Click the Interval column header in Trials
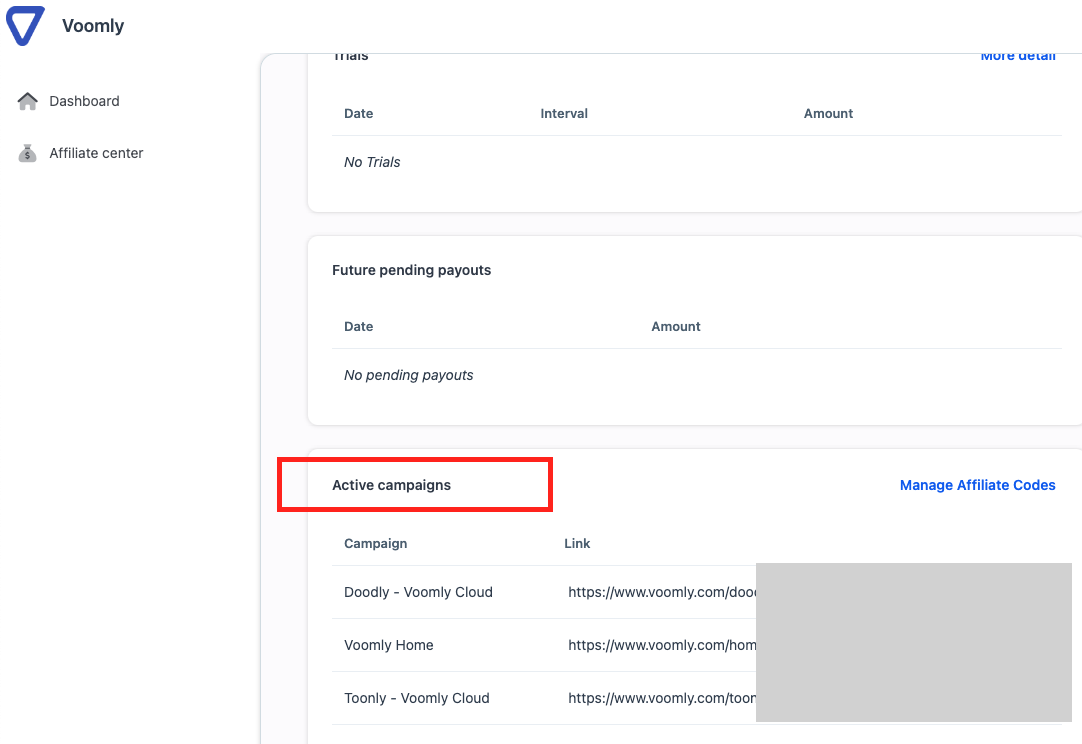 click(x=564, y=114)
